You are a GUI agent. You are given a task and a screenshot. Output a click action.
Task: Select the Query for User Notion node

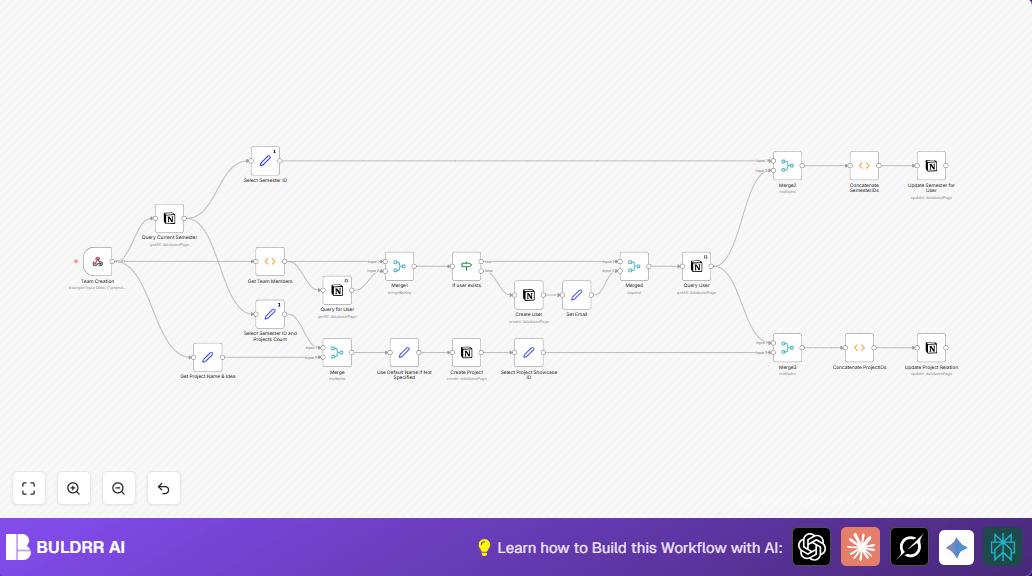point(337,290)
